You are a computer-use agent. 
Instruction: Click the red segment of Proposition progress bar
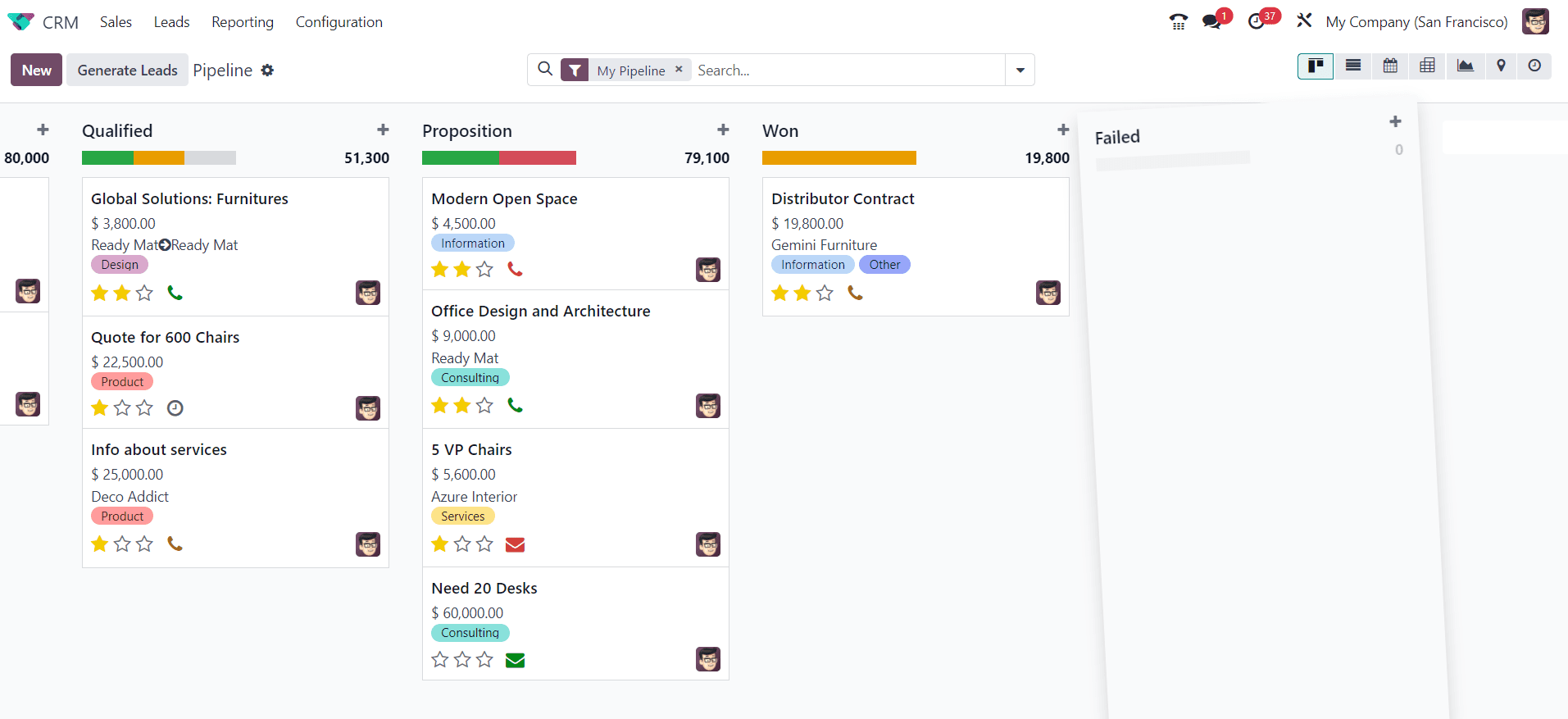538,157
